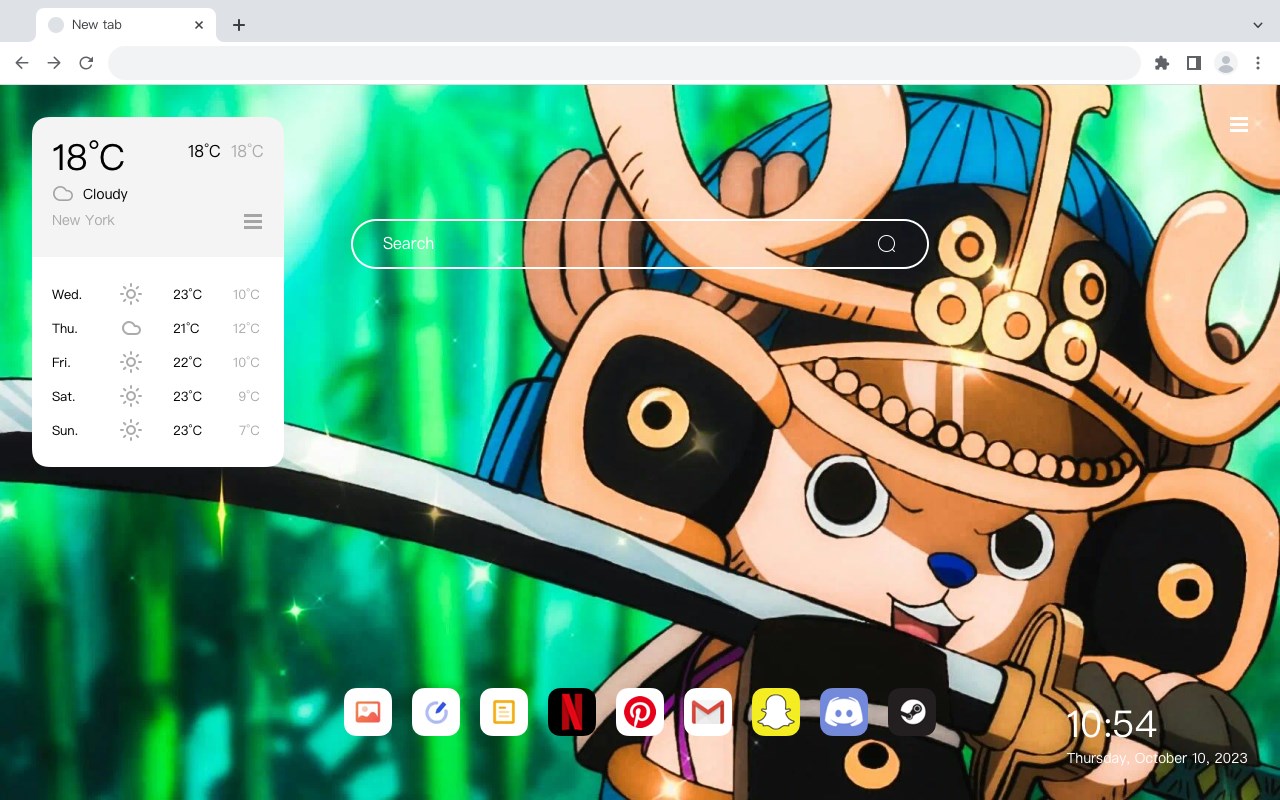
Task: Open the browser Extensions puzzle icon
Action: point(1161,63)
